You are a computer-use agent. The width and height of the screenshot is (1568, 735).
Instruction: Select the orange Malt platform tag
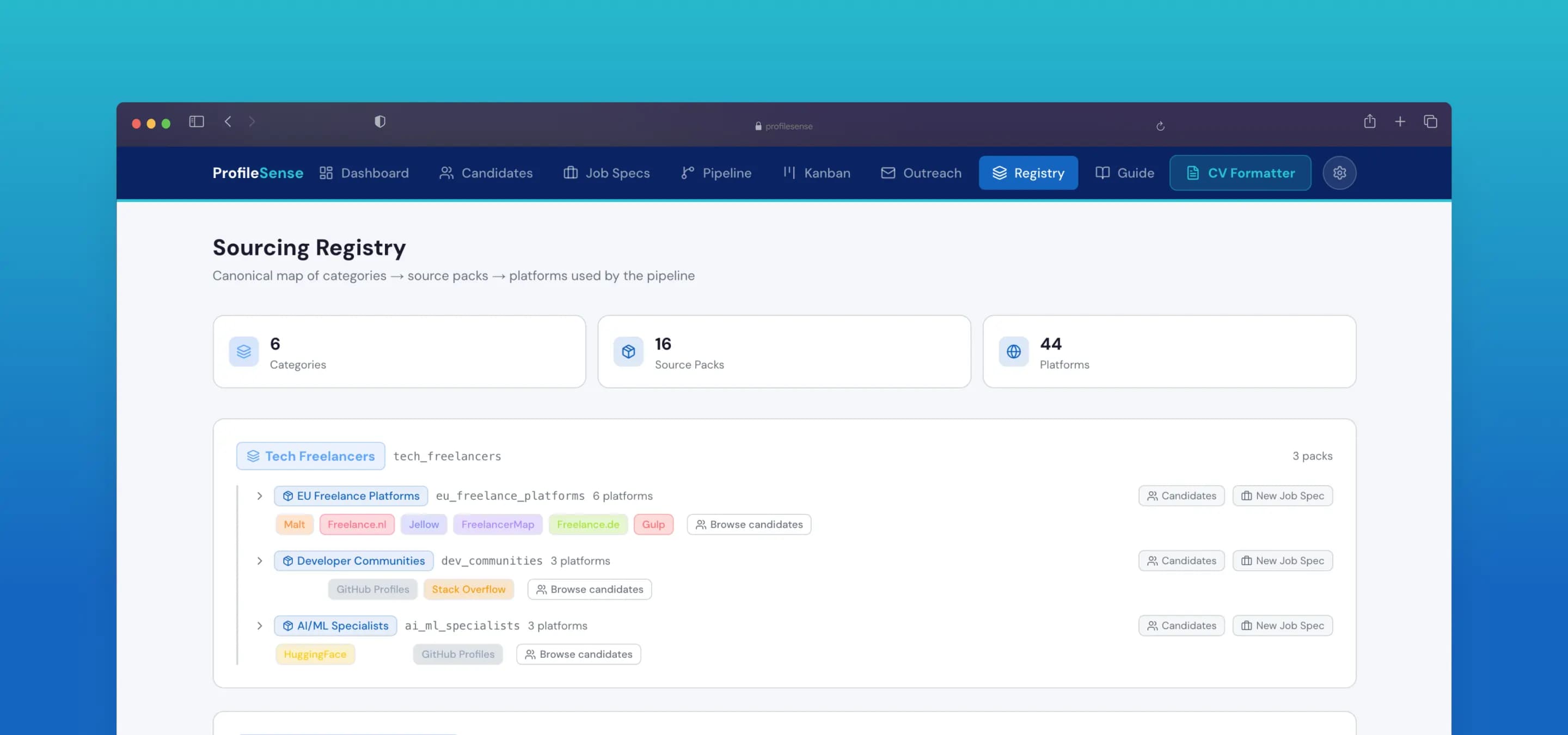[294, 524]
